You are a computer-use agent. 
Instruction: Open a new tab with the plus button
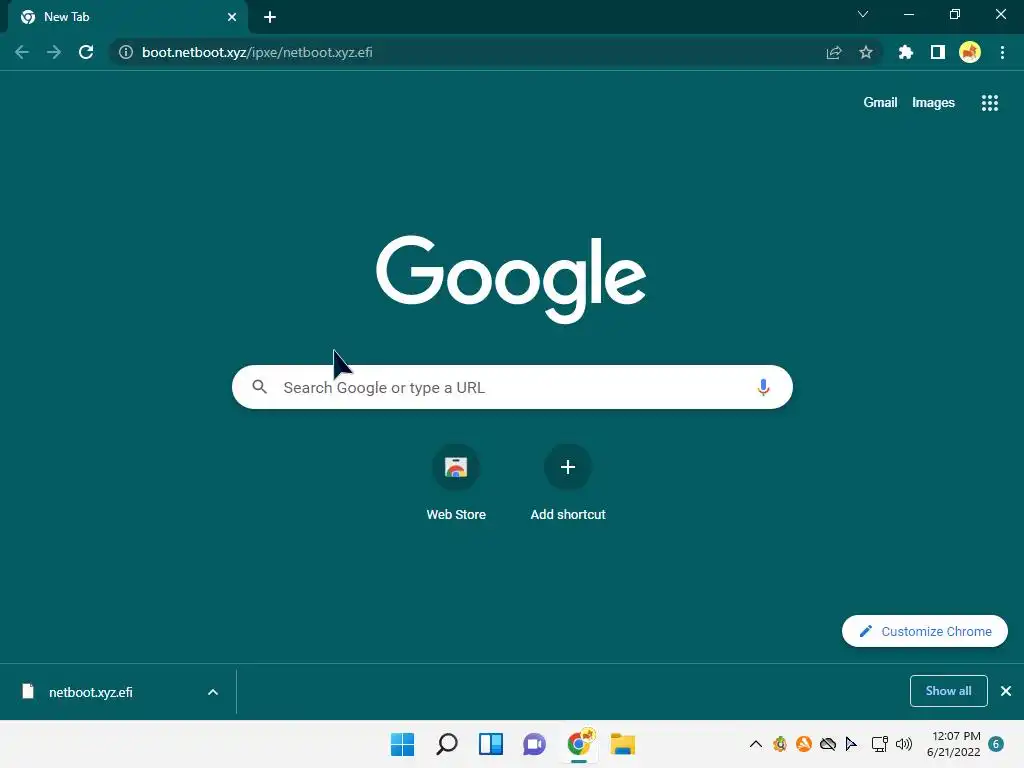pos(270,17)
